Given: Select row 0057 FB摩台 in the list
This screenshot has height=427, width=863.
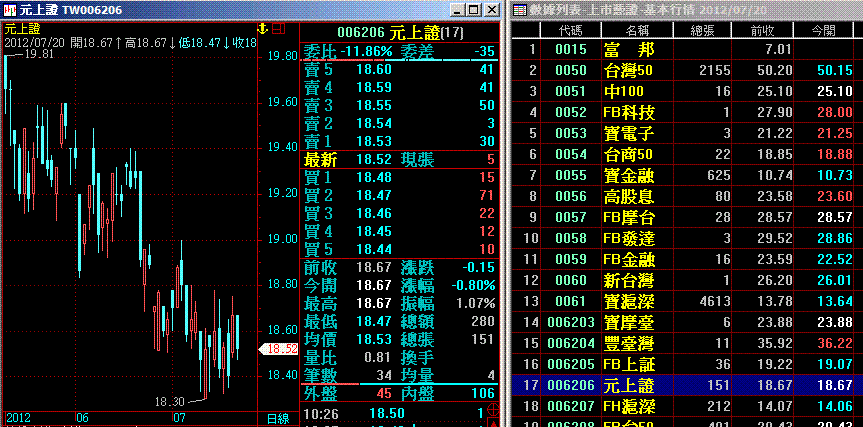Looking at the screenshot, I should point(687,217).
